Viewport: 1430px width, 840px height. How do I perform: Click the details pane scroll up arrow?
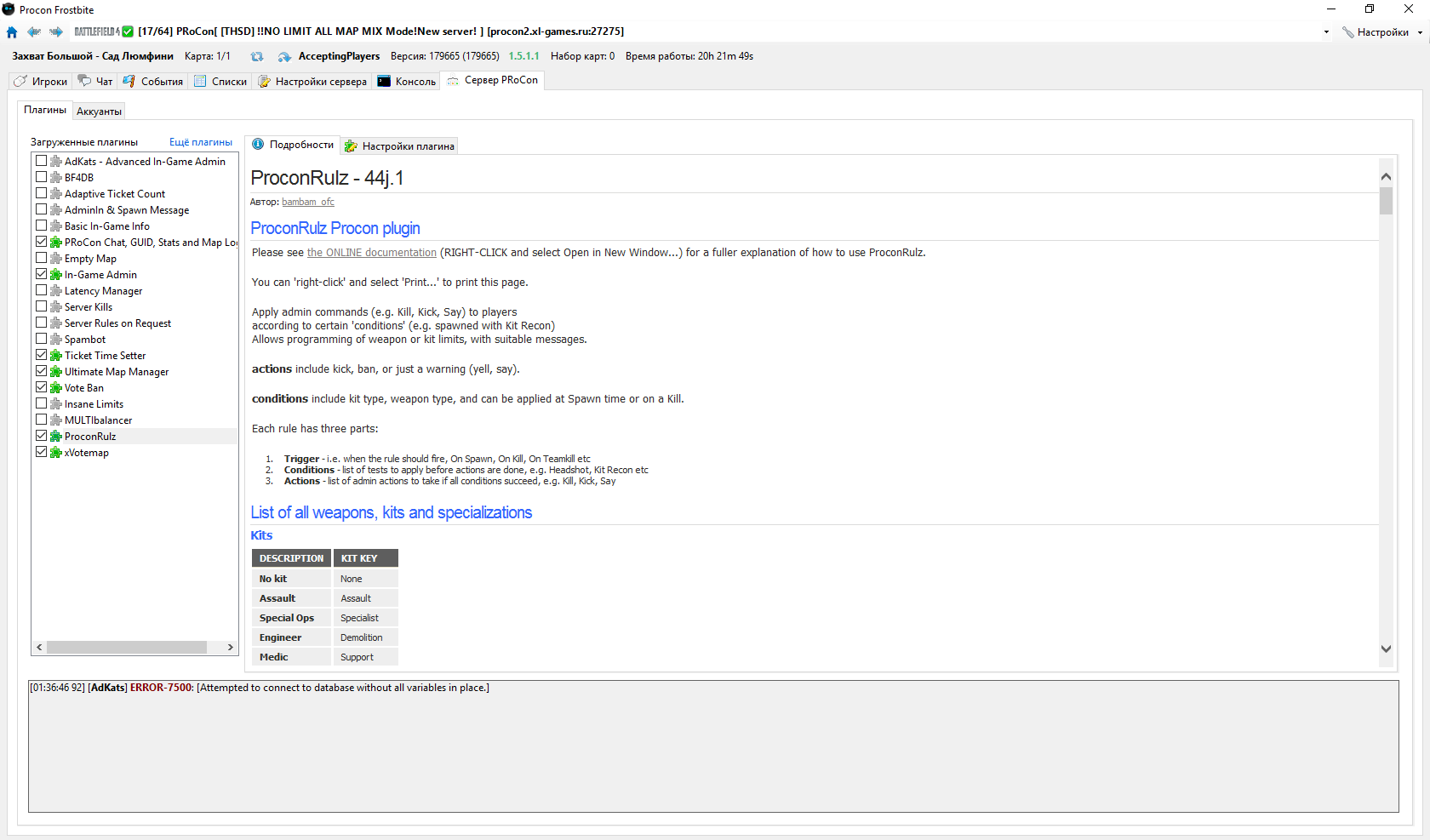pos(1386,176)
